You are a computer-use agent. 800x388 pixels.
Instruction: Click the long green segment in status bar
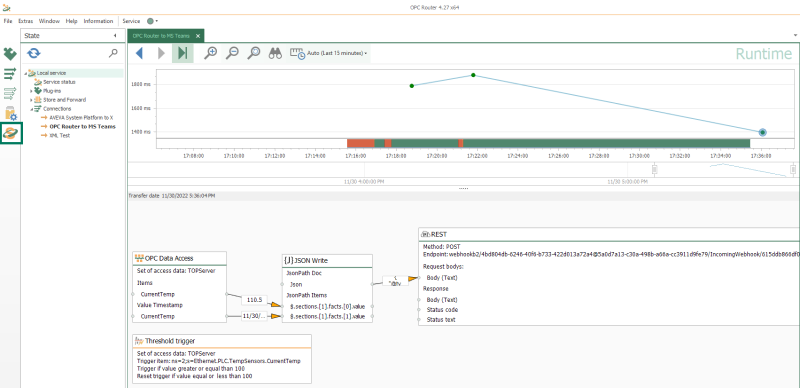606,143
